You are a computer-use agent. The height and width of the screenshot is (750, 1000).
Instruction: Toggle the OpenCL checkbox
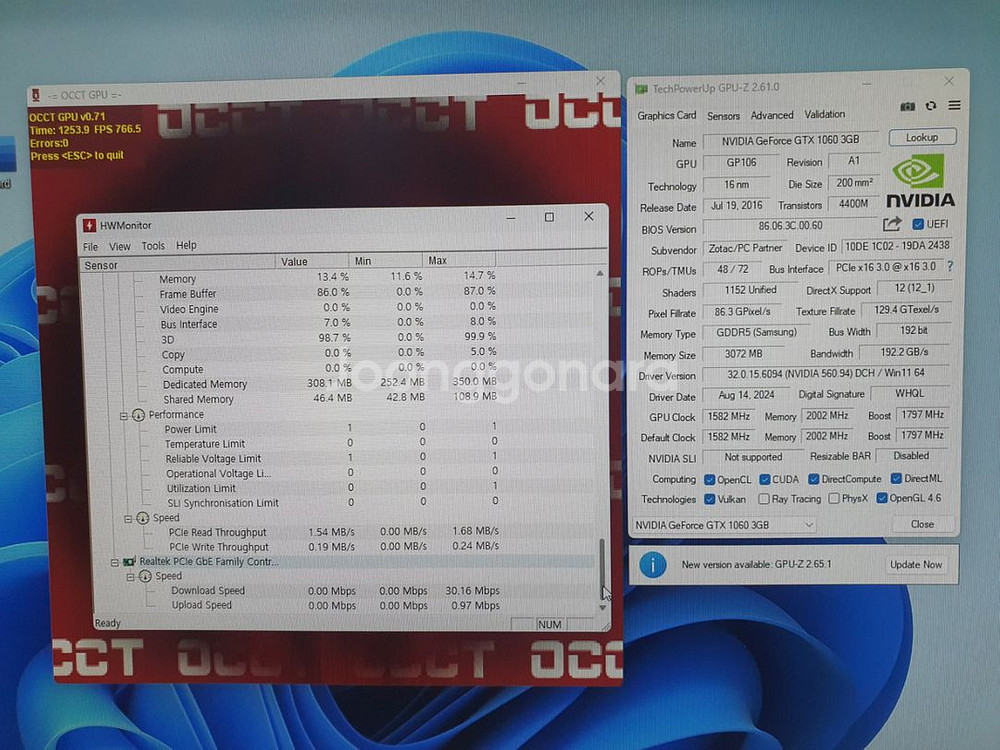point(709,480)
